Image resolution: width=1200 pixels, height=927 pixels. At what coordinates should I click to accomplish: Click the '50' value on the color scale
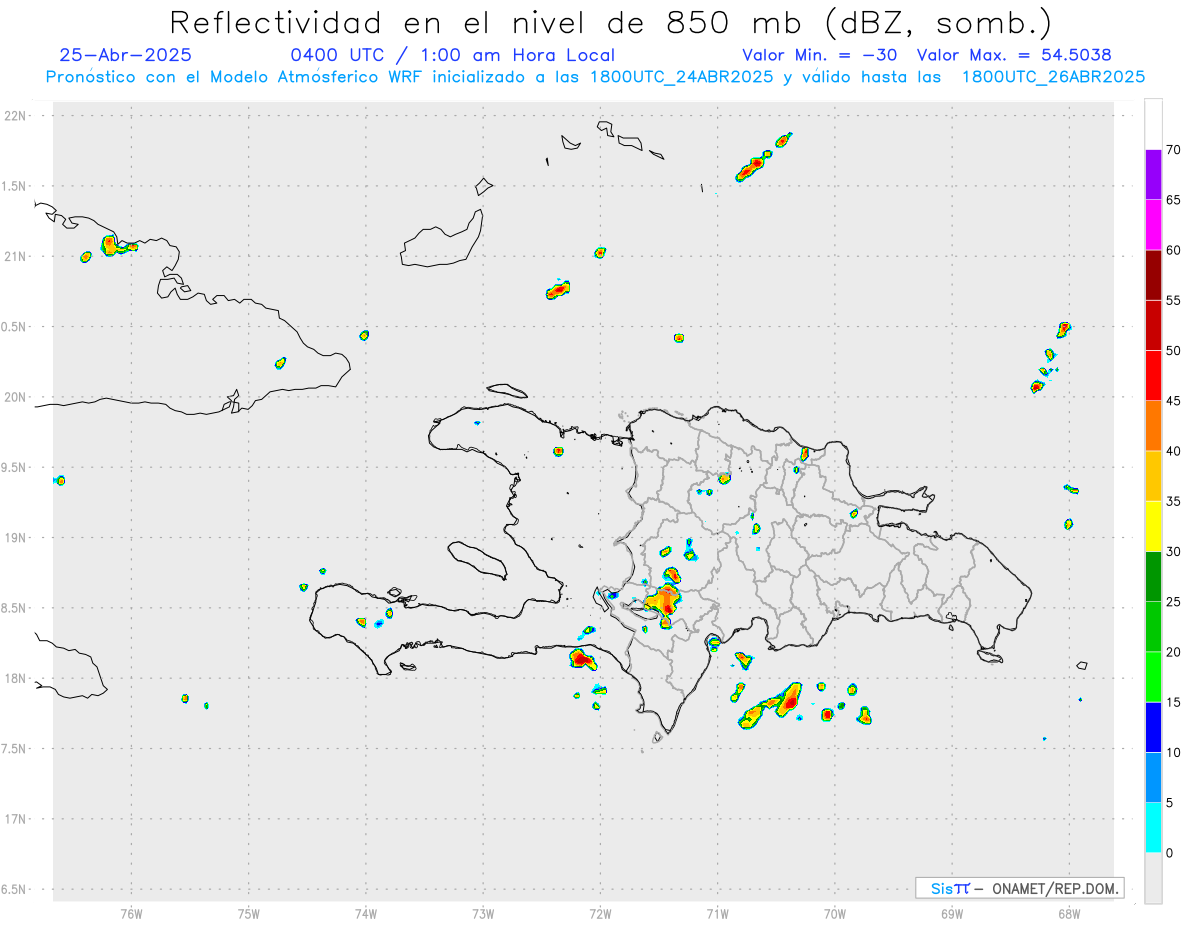pos(1175,351)
